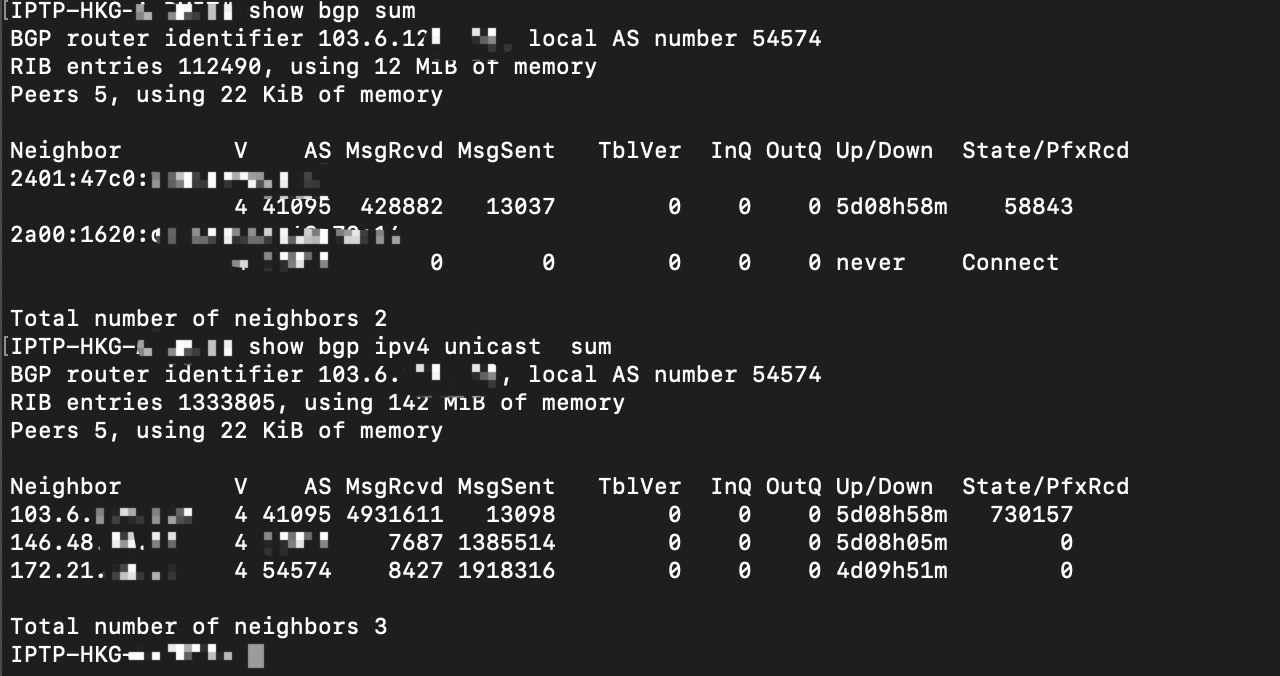Click the "Total number of neighbors 2" line
1280x676 pixels.
tap(198, 319)
